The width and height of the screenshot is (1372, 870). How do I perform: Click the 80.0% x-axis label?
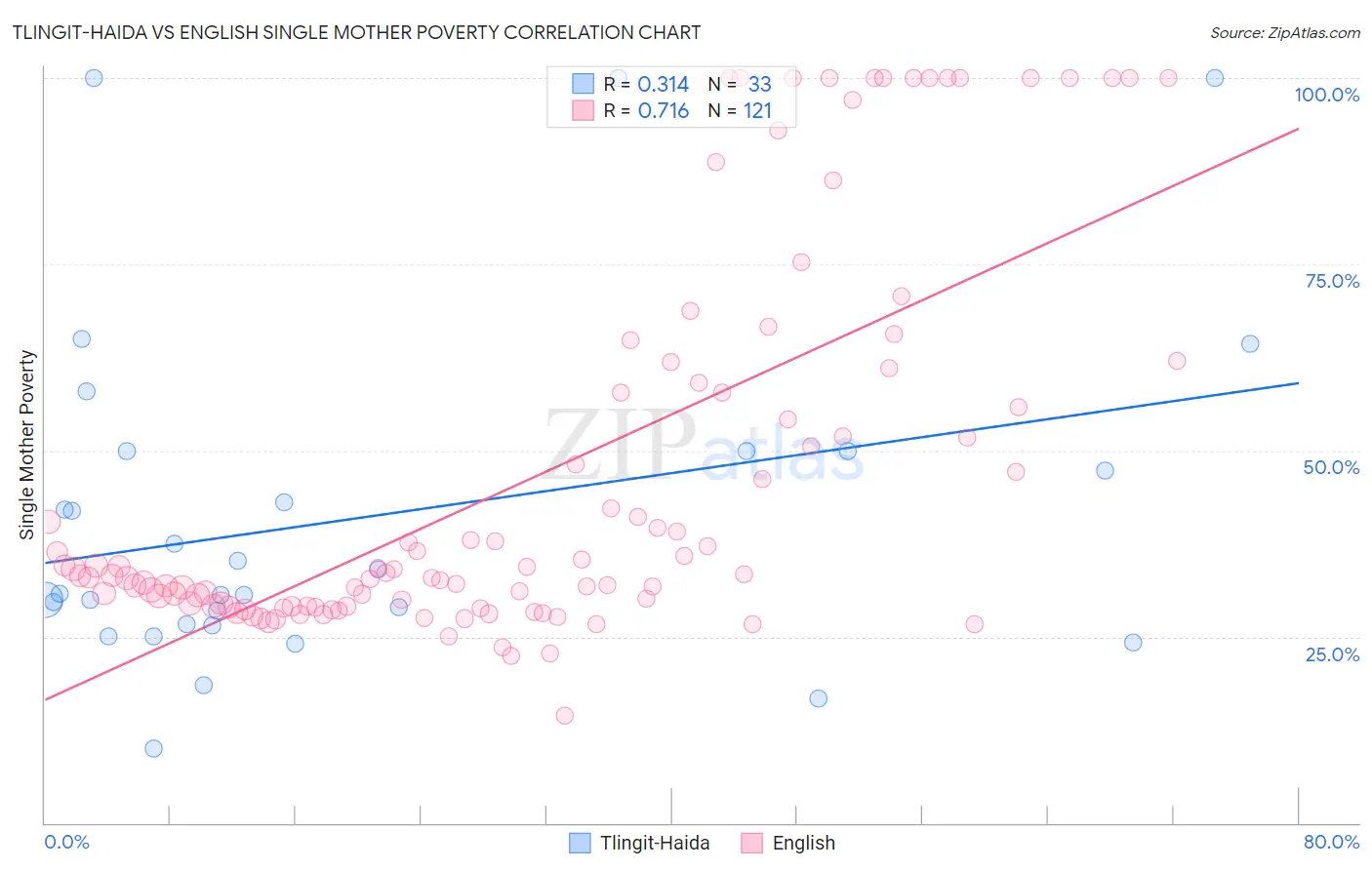[1331, 842]
